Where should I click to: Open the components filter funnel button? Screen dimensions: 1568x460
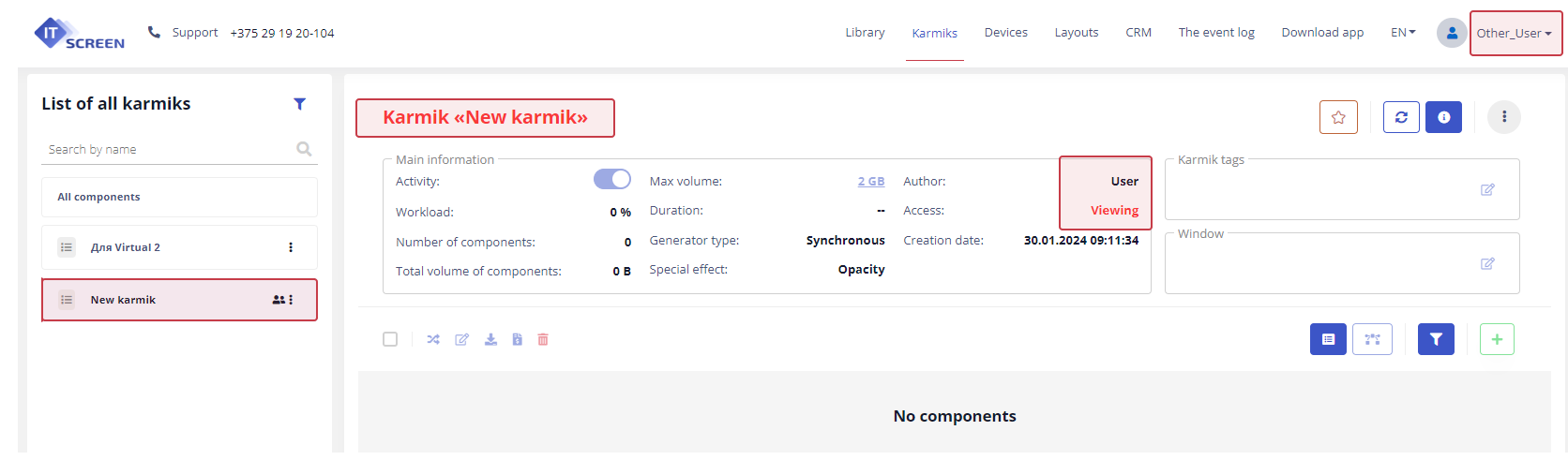click(1436, 339)
